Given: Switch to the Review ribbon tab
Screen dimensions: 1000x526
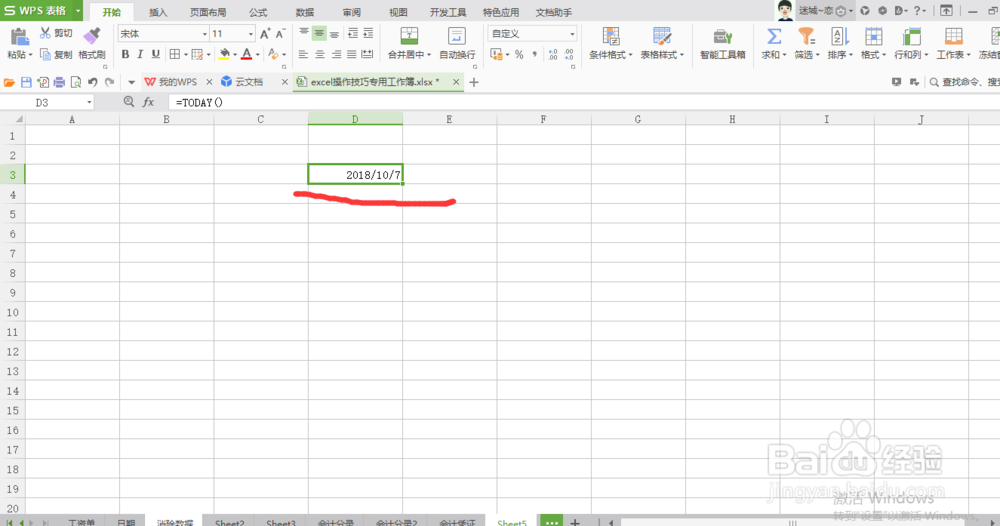Looking at the screenshot, I should tap(351, 13).
